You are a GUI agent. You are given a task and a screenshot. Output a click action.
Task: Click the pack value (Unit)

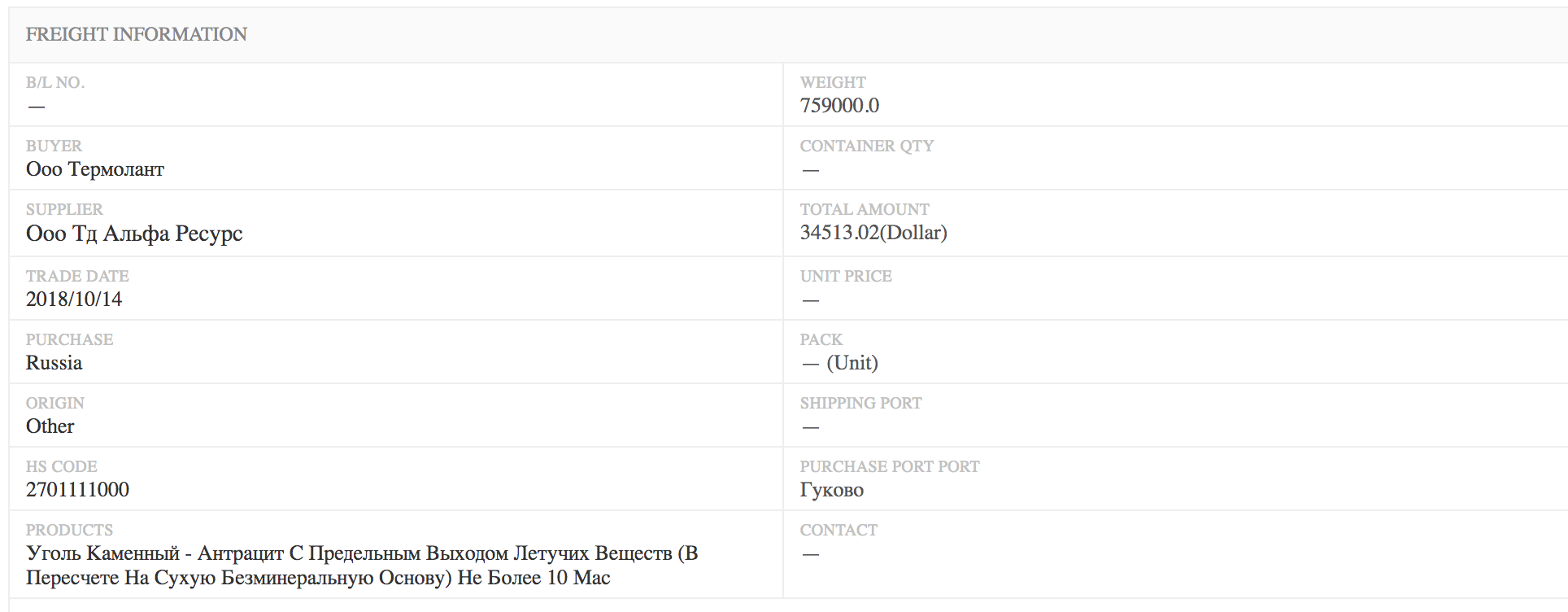pos(852,363)
